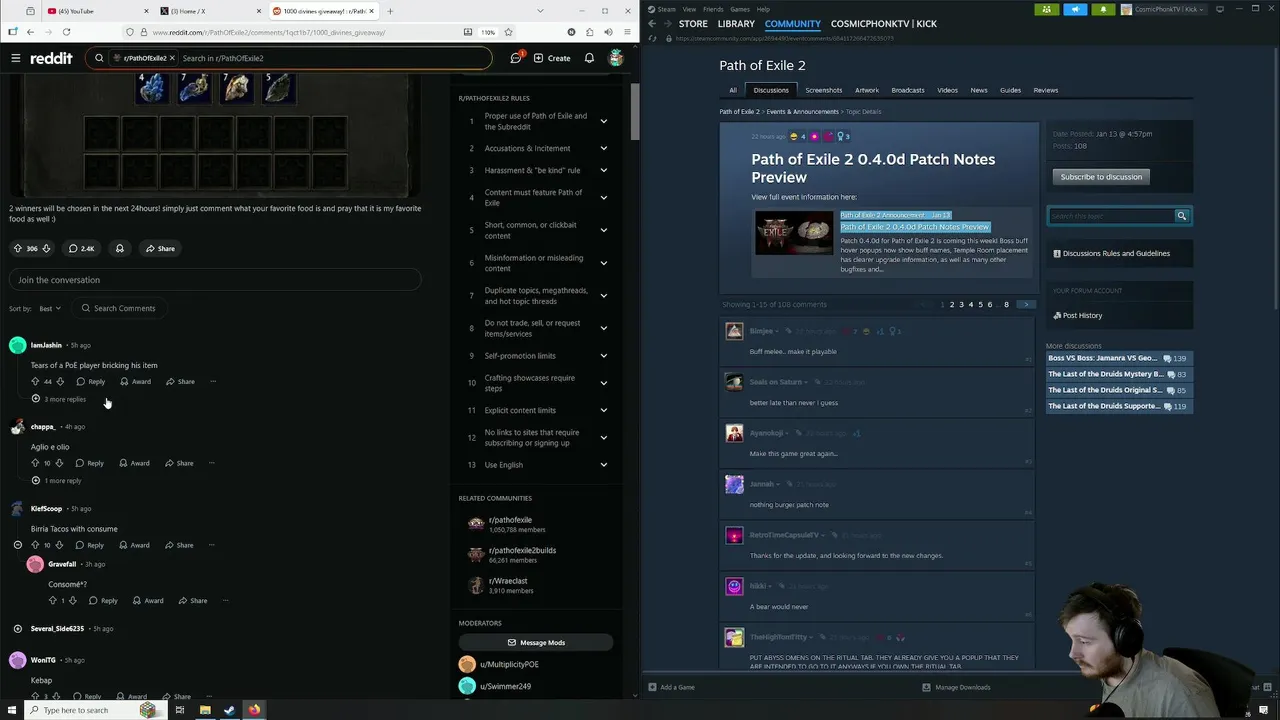Message the subreddit moderators
1280x720 pixels.
536,642
